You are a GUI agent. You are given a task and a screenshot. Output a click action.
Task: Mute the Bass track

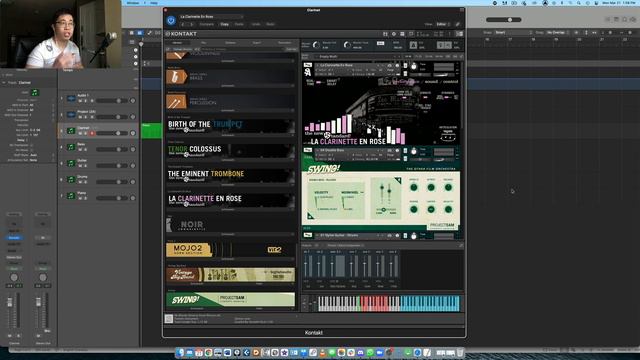80,149
